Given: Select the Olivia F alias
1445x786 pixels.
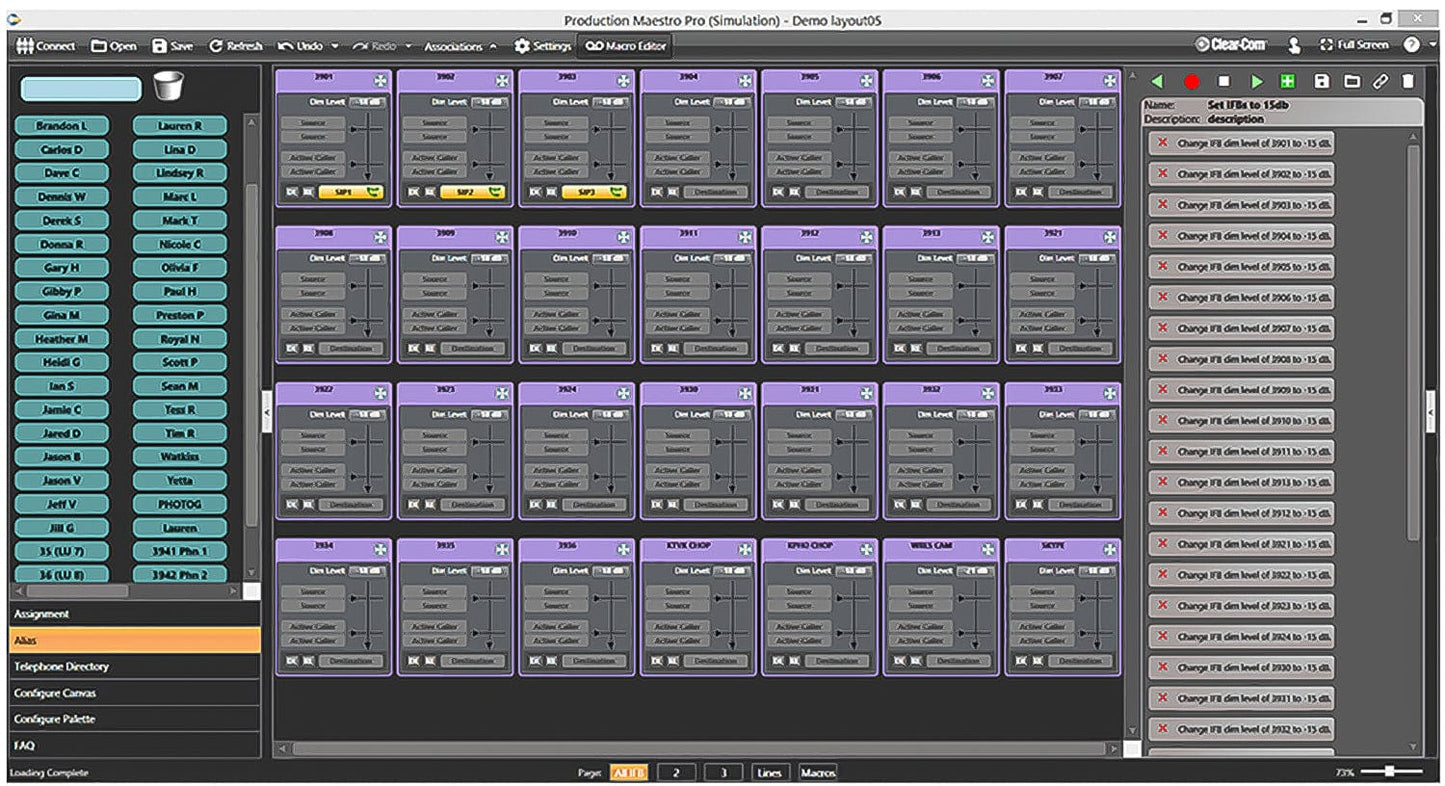Looking at the screenshot, I should coord(180,268).
